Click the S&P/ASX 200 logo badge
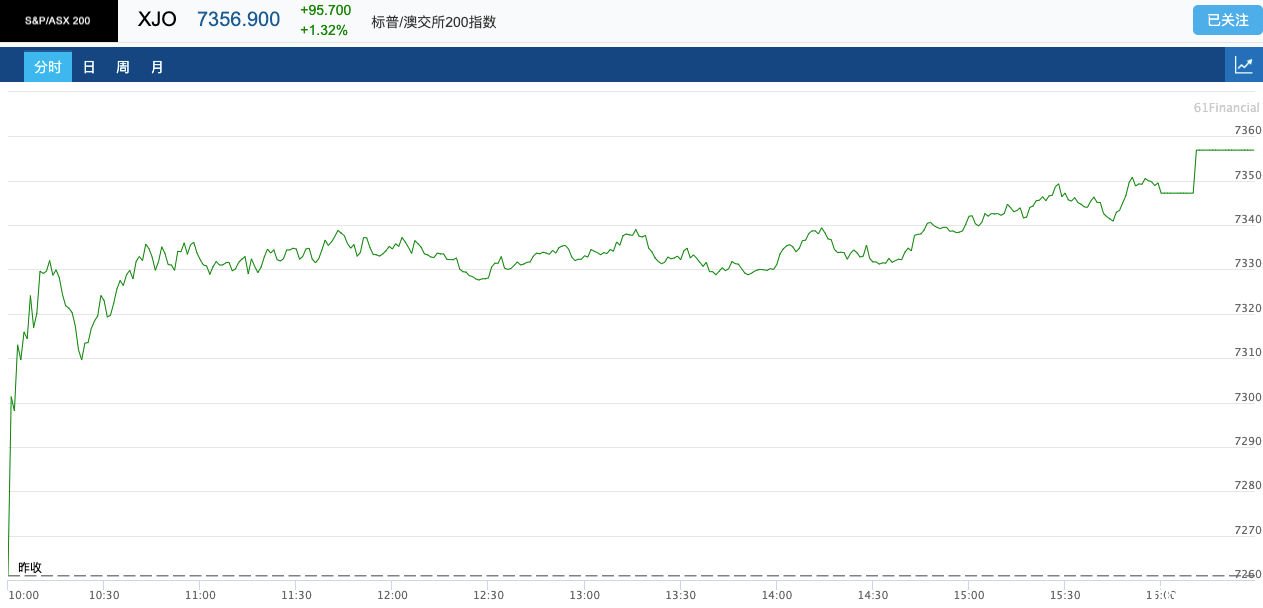The height and width of the screenshot is (608, 1263). click(x=58, y=21)
